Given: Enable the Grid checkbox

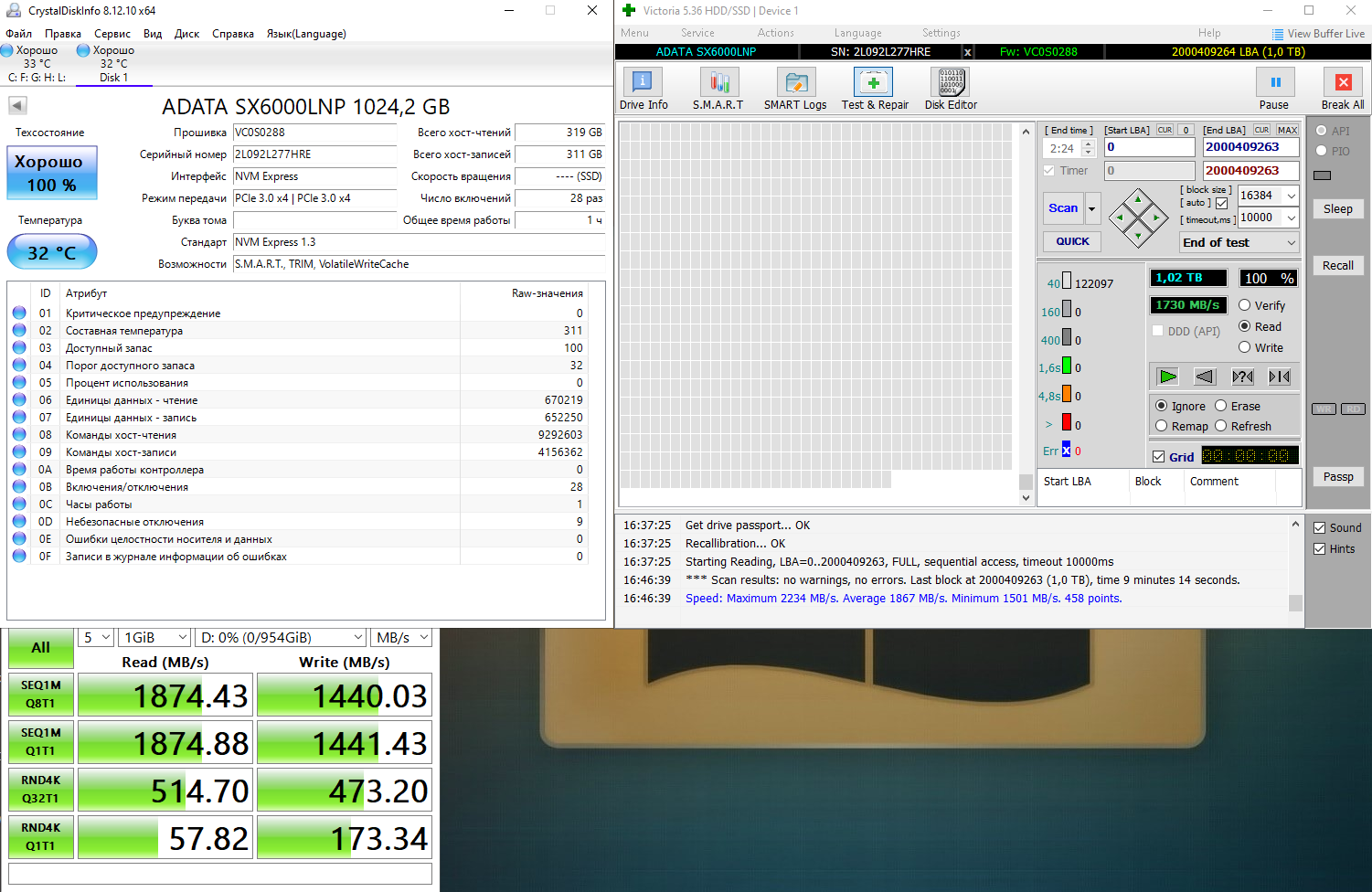Looking at the screenshot, I should 1159,457.
